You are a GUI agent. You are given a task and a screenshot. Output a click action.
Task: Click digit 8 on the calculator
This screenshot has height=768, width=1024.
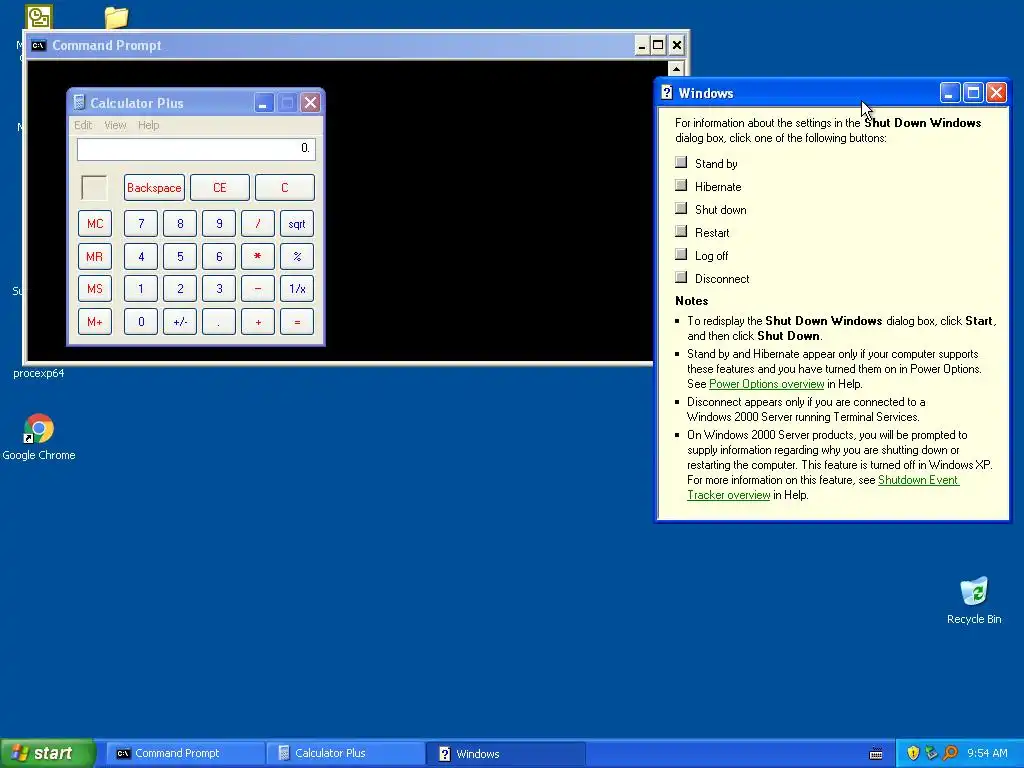(180, 223)
